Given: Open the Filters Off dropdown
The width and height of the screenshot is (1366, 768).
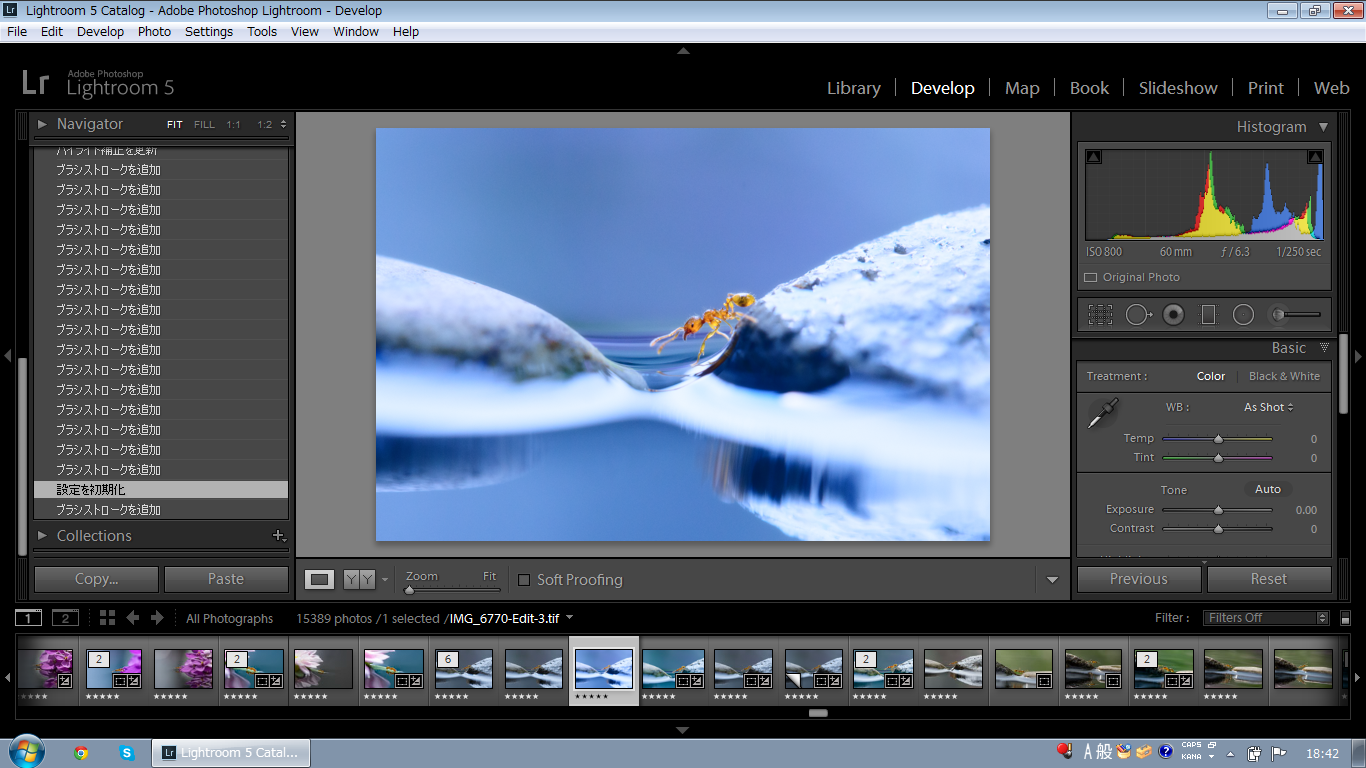Looking at the screenshot, I should coord(1266,618).
